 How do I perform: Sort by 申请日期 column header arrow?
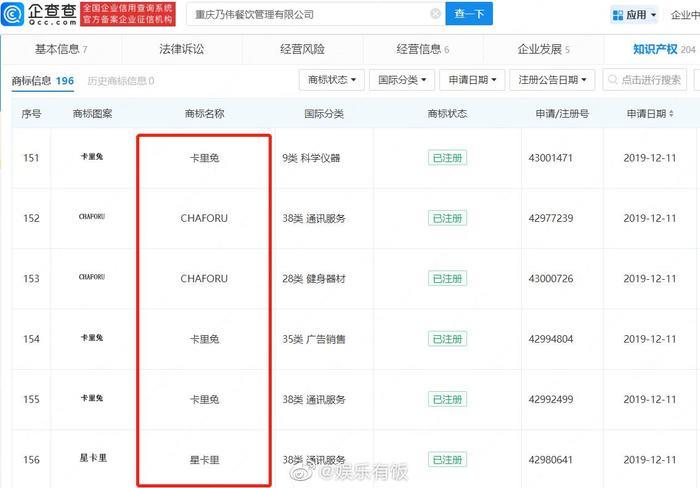tap(669, 114)
